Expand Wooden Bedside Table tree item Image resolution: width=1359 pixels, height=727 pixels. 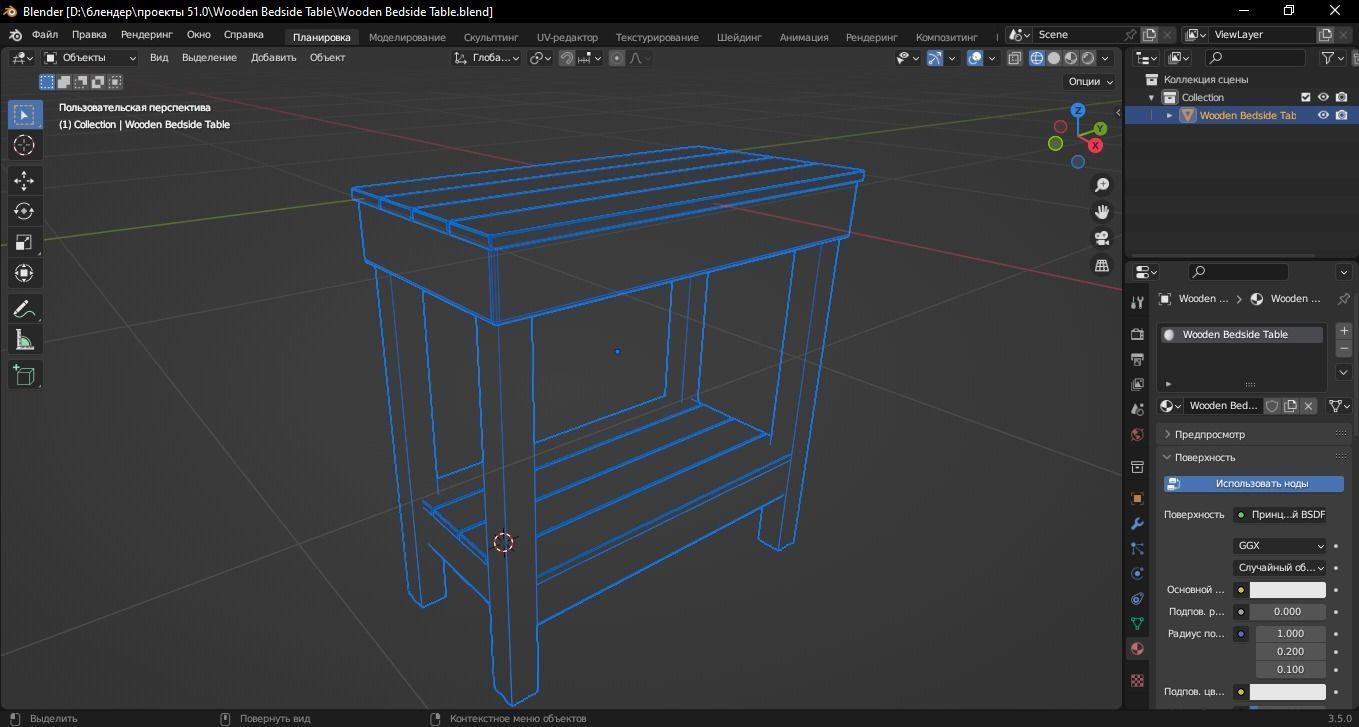point(1169,115)
